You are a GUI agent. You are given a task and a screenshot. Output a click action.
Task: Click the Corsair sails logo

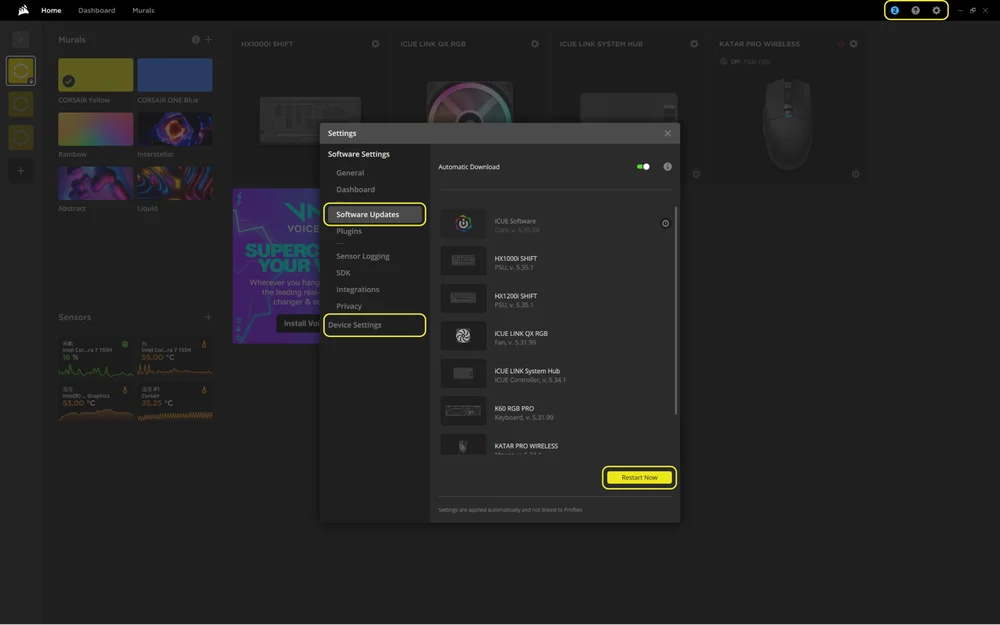(x=20, y=9)
